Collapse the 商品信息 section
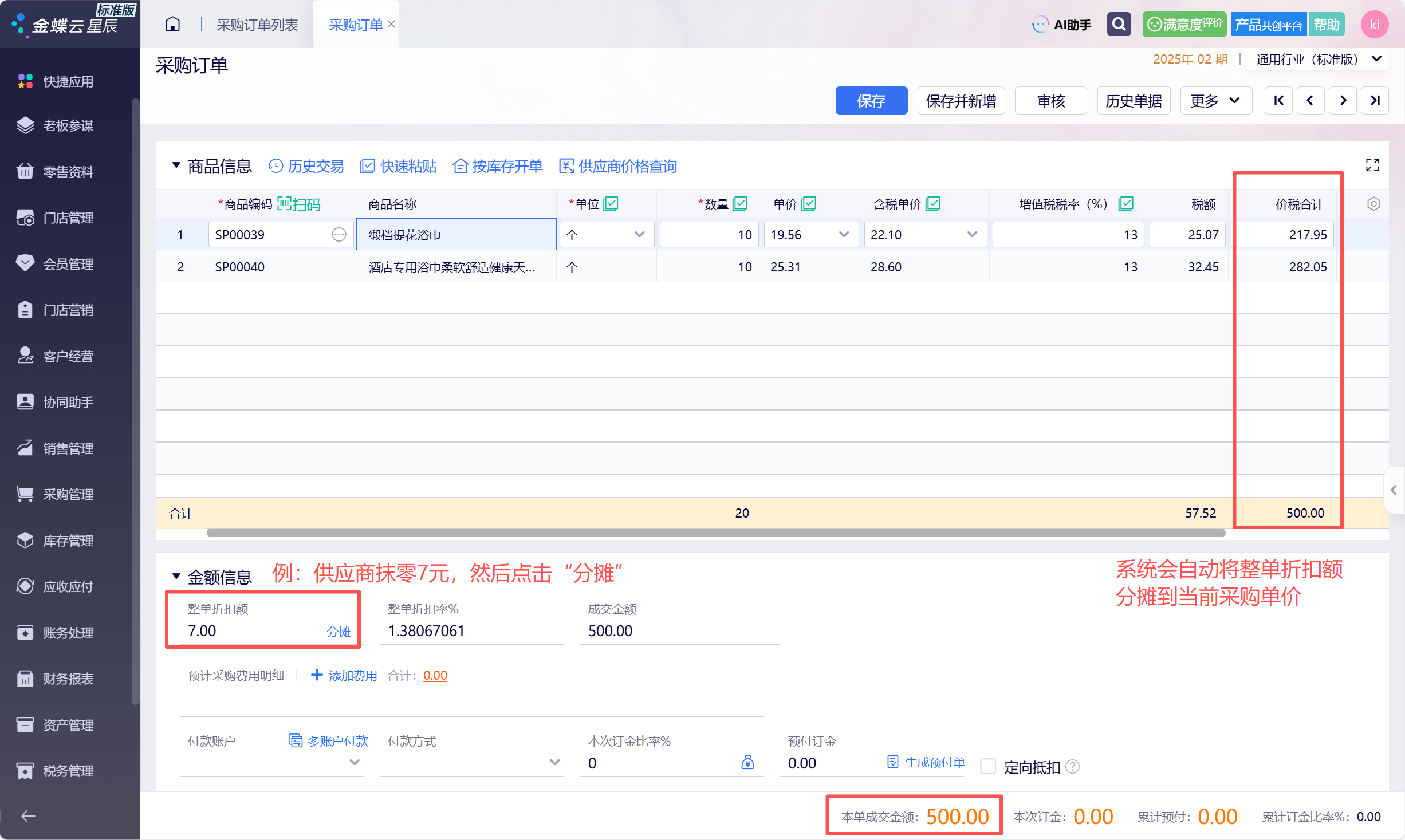Viewport: 1405px width, 840px height. 176,166
